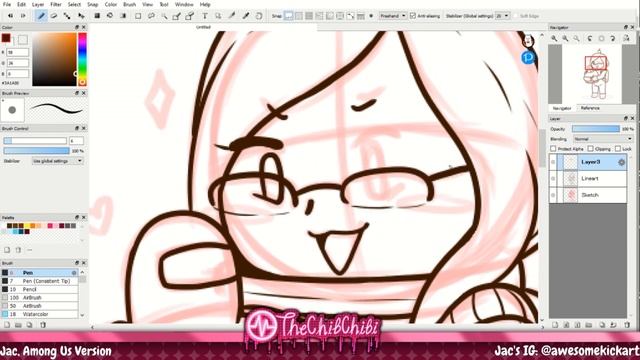Select the Sketch layer

point(588,195)
